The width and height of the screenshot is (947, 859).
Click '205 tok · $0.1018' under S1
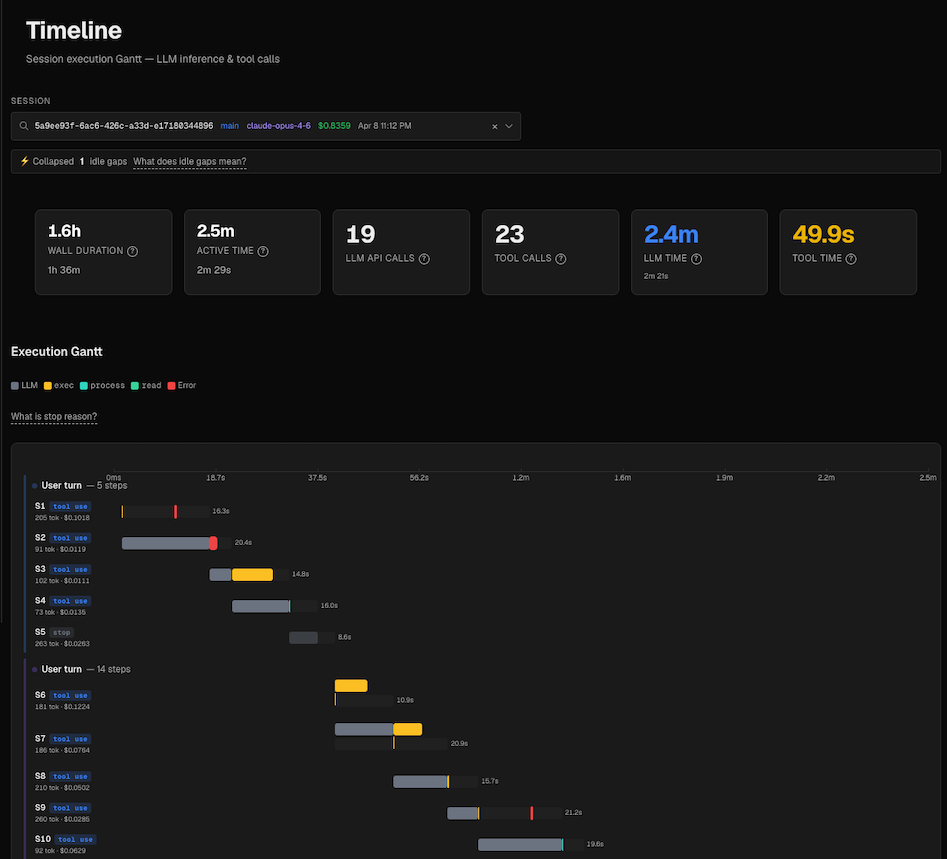pos(62,518)
